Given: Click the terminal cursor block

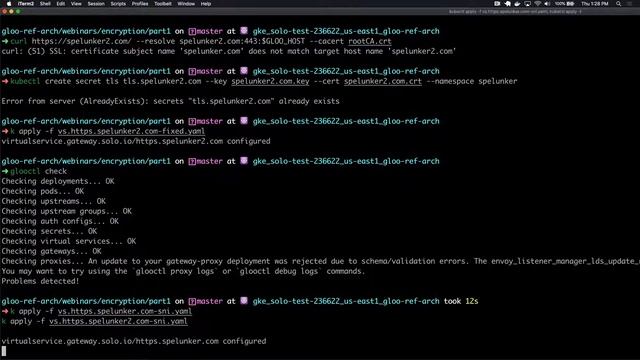Looking at the screenshot, I should coord(4,351).
